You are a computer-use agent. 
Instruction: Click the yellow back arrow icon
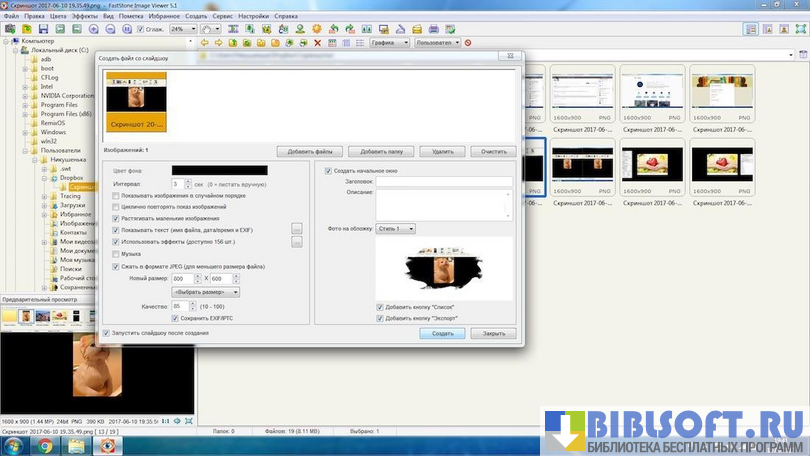[205, 43]
